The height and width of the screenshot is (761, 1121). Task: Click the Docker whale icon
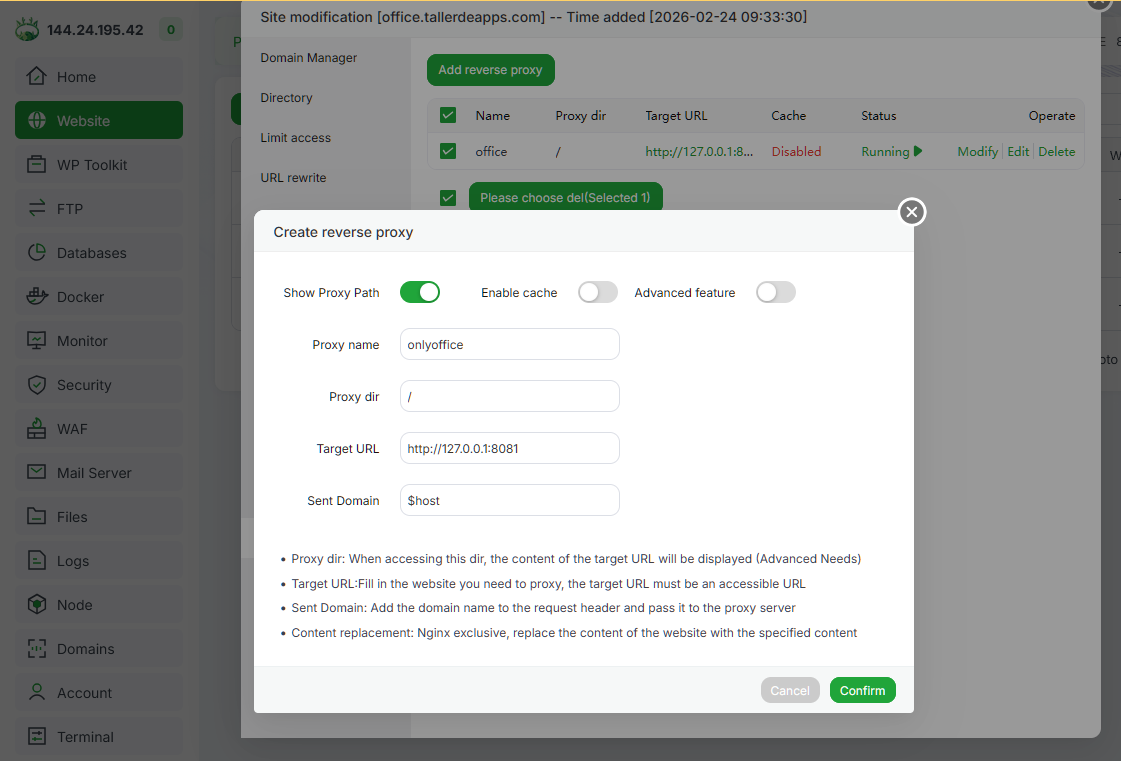pos(37,297)
